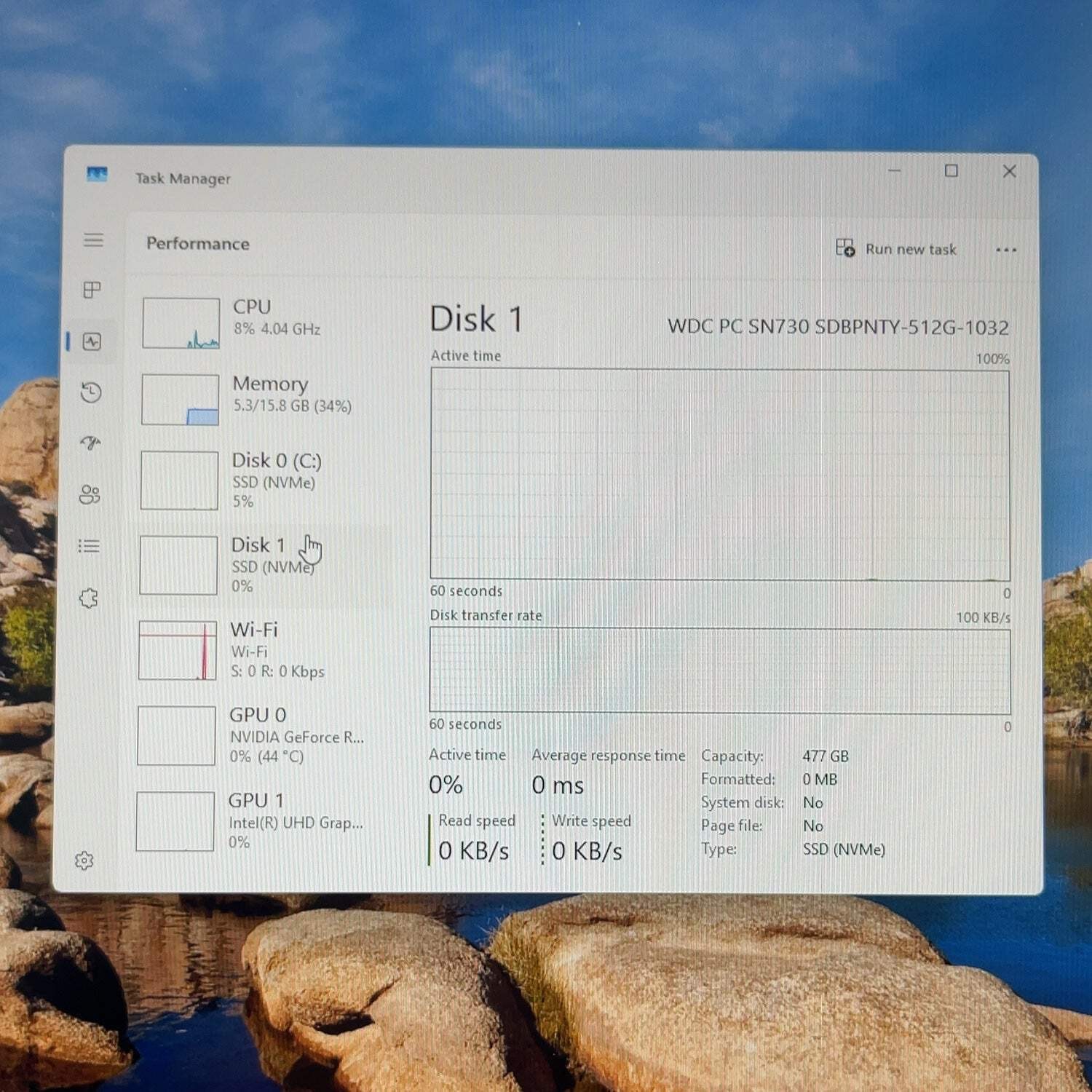Click the Task Manager app icon
This screenshot has height=1092, width=1092.
click(x=97, y=175)
